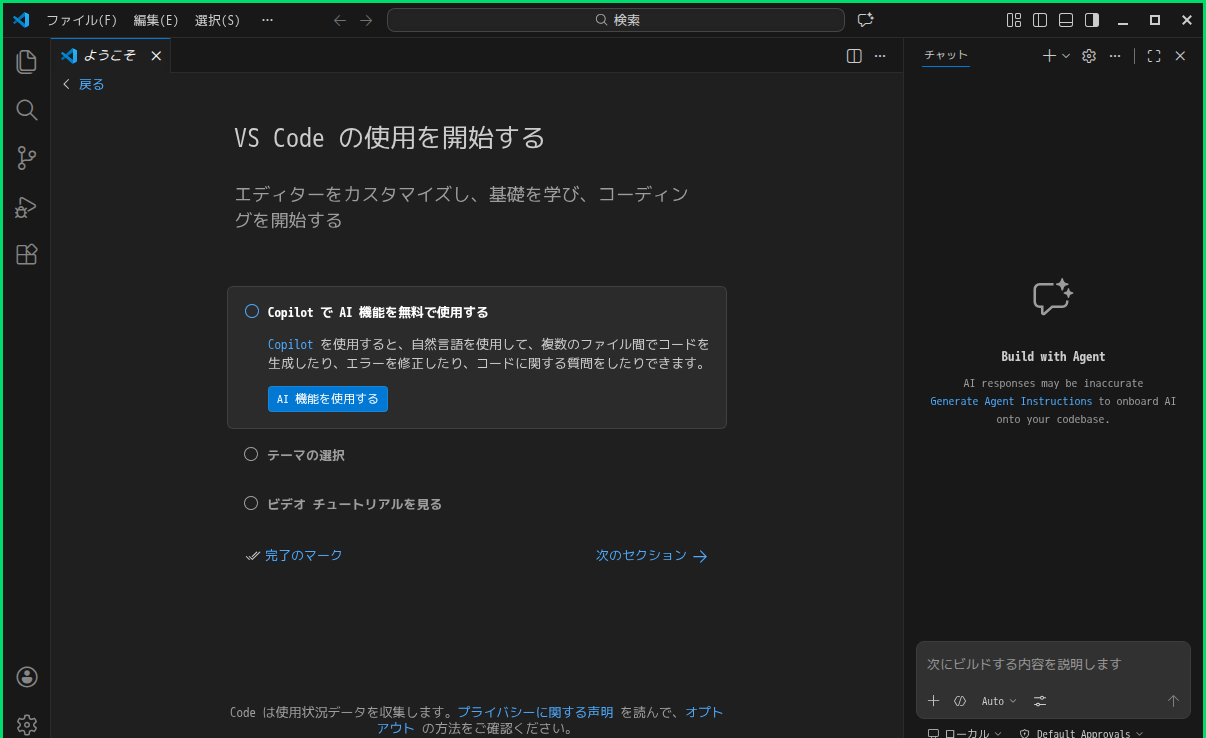This screenshot has height=738, width=1206.
Task: Click the テーマの選択 step label
Action: (x=306, y=455)
